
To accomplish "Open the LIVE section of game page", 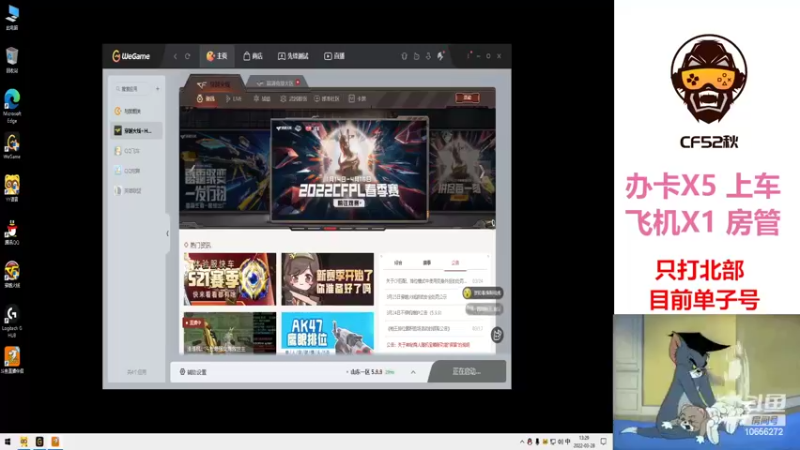I will coord(234,98).
